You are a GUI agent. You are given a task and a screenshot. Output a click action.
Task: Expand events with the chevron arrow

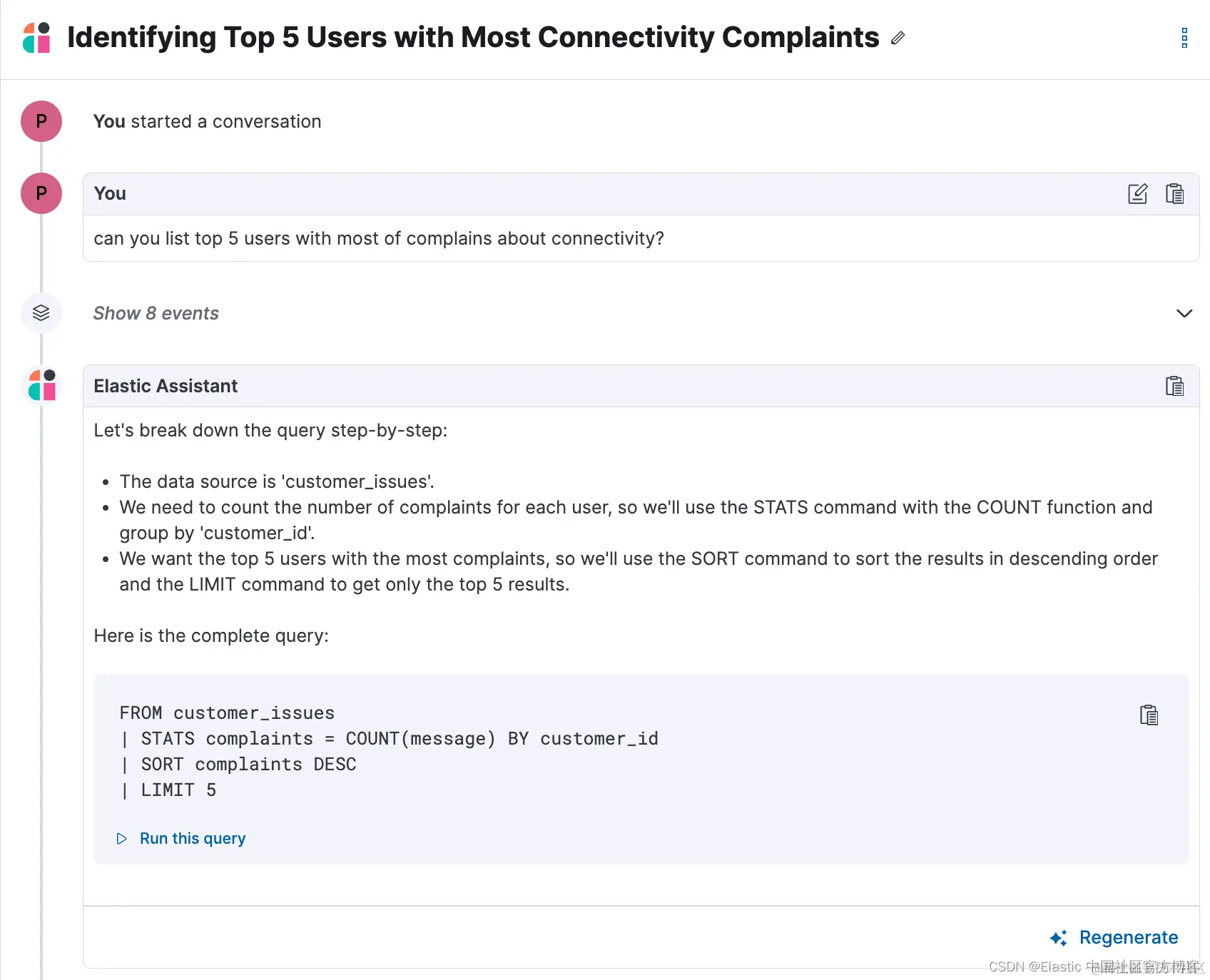click(1184, 314)
